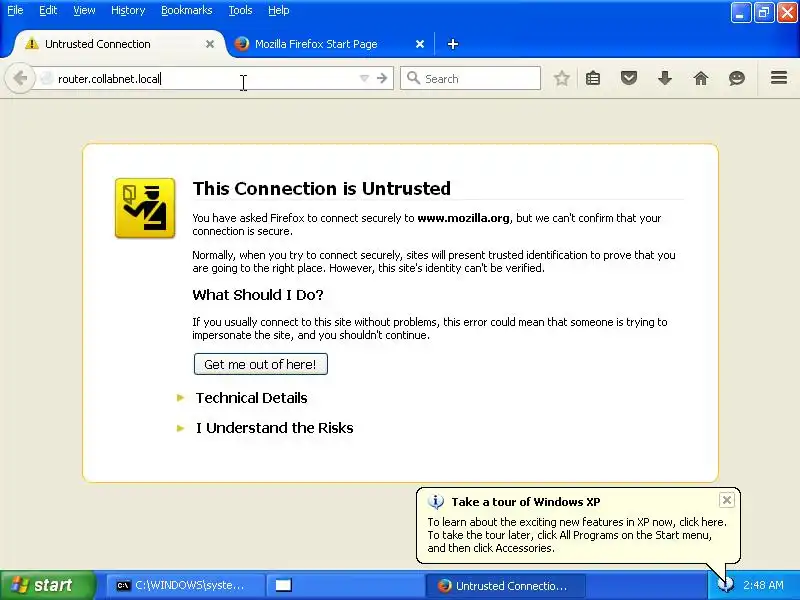Click the What Should I Do? heading
Viewport: 800px width, 600px height.
coord(258,295)
